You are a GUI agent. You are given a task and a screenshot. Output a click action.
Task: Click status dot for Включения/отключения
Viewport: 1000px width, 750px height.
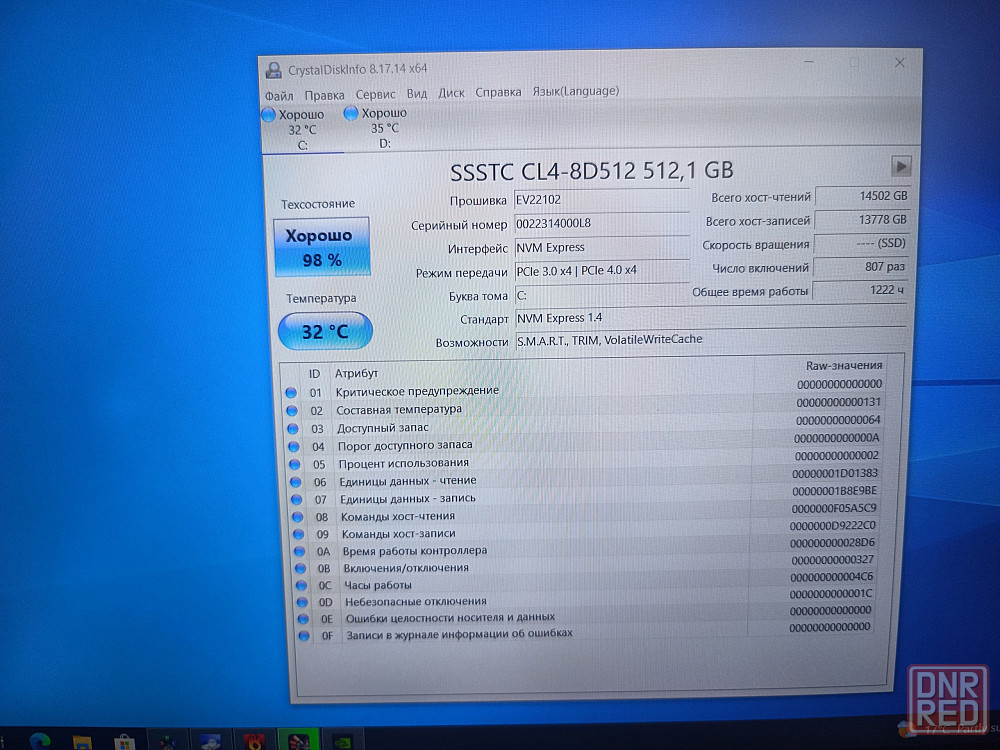(300, 568)
